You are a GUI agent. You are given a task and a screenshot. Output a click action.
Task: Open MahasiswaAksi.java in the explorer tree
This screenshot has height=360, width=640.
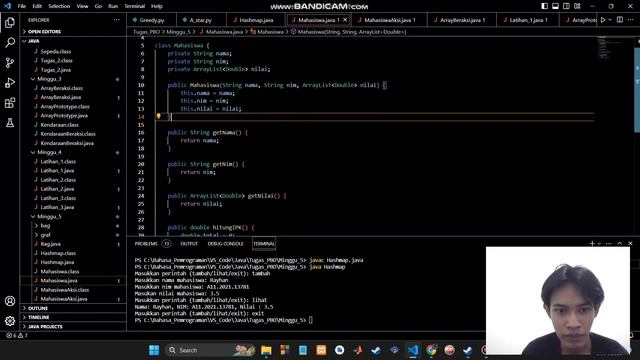tap(64, 299)
